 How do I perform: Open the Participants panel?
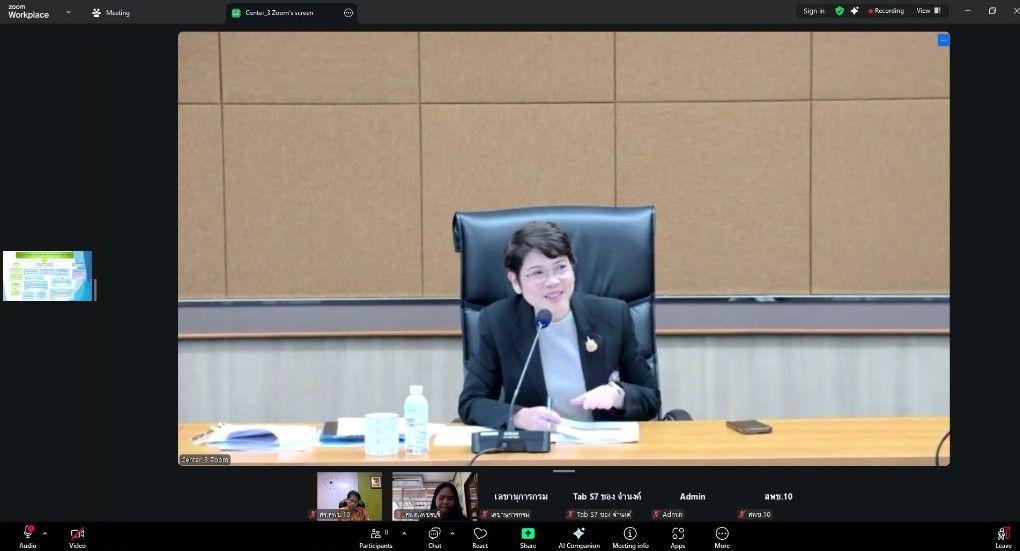click(375, 535)
